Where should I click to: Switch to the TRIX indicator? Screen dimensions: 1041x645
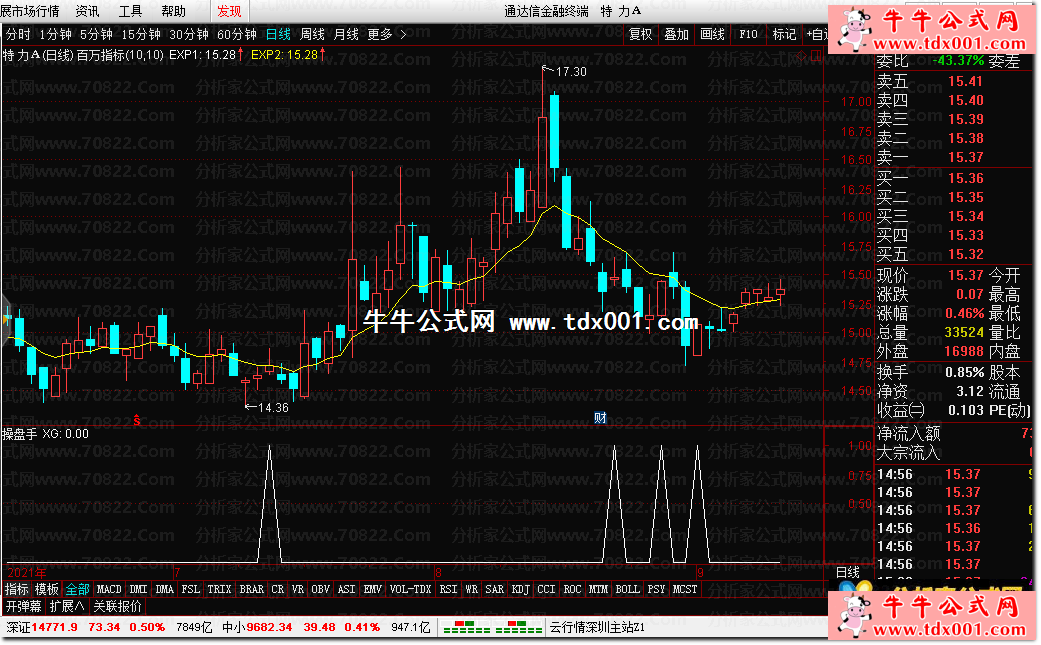(x=219, y=589)
